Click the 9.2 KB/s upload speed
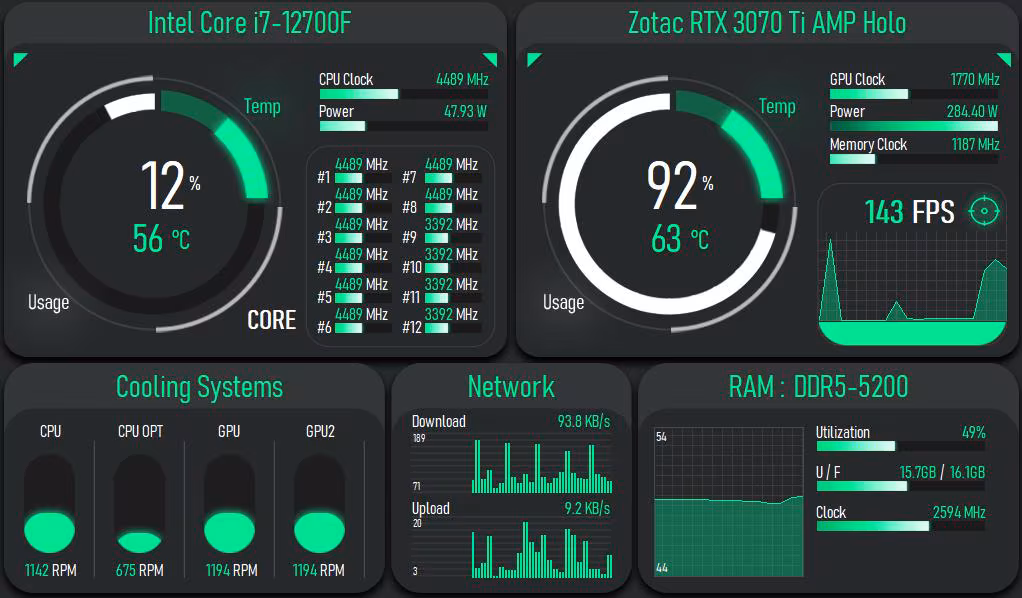This screenshot has width=1022, height=598. (x=587, y=508)
